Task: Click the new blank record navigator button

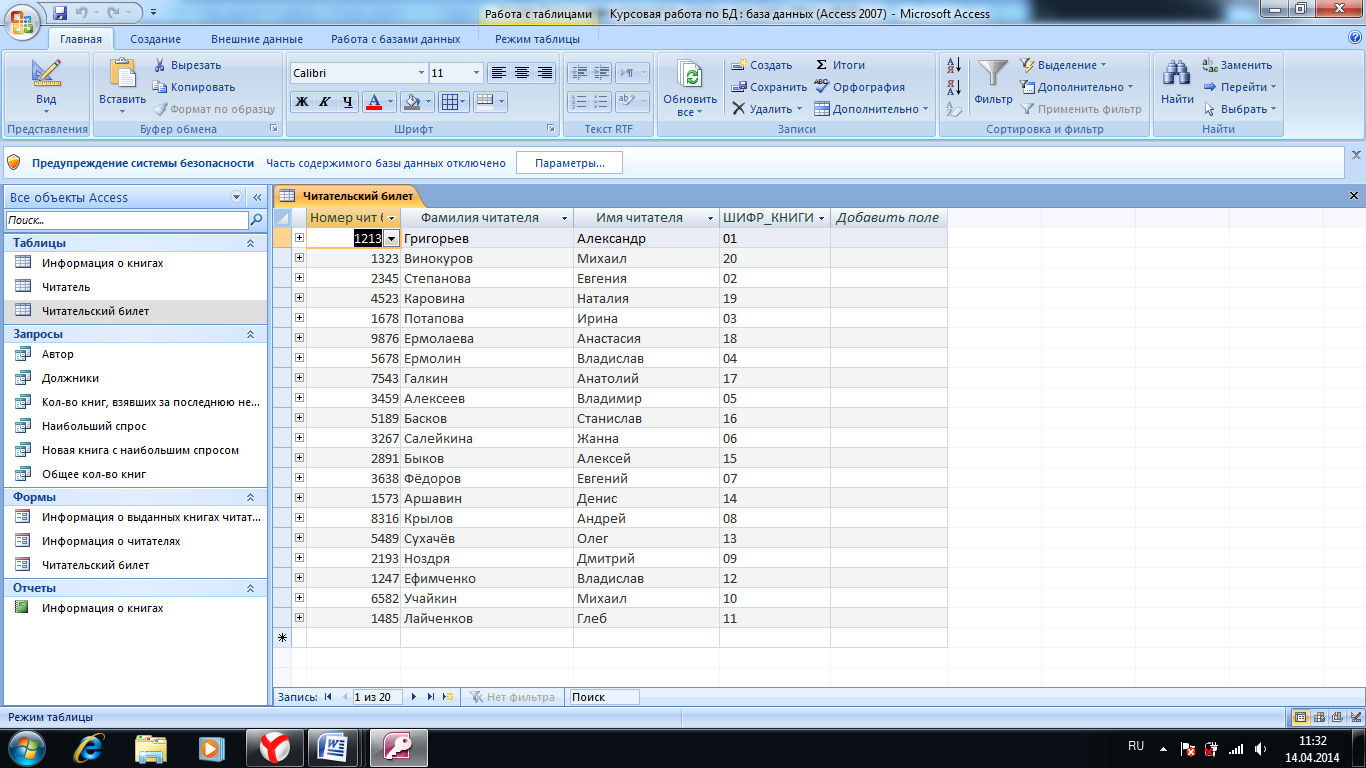Action: point(448,697)
